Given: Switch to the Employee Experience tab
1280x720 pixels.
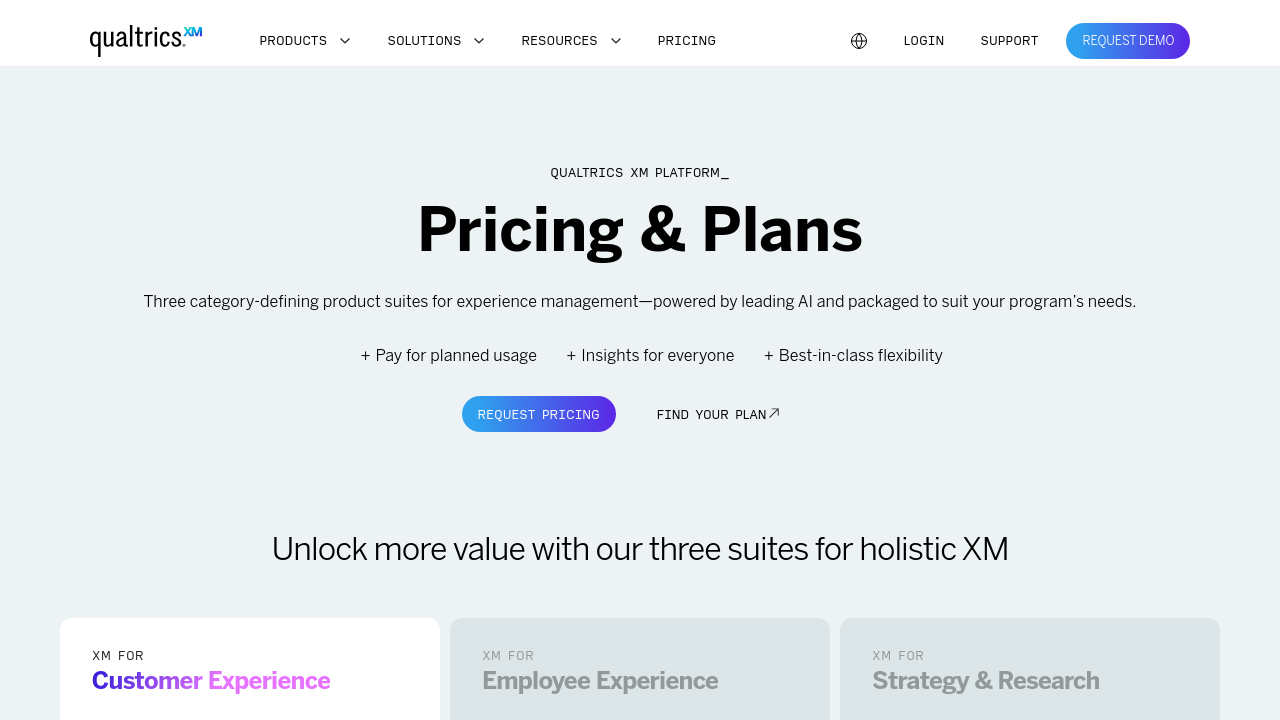Looking at the screenshot, I should click(600, 680).
